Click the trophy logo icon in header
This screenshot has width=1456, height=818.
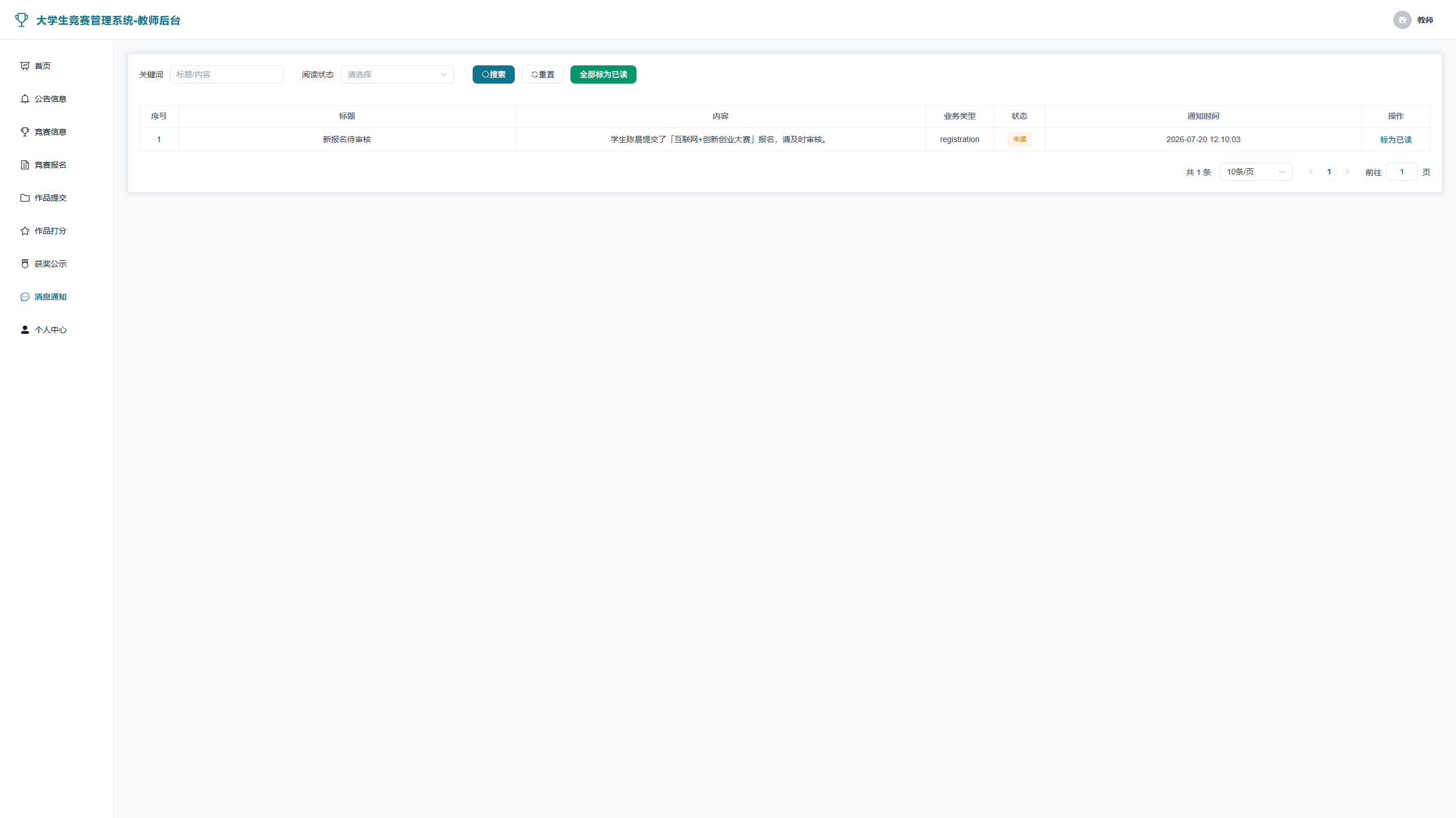pos(22,20)
